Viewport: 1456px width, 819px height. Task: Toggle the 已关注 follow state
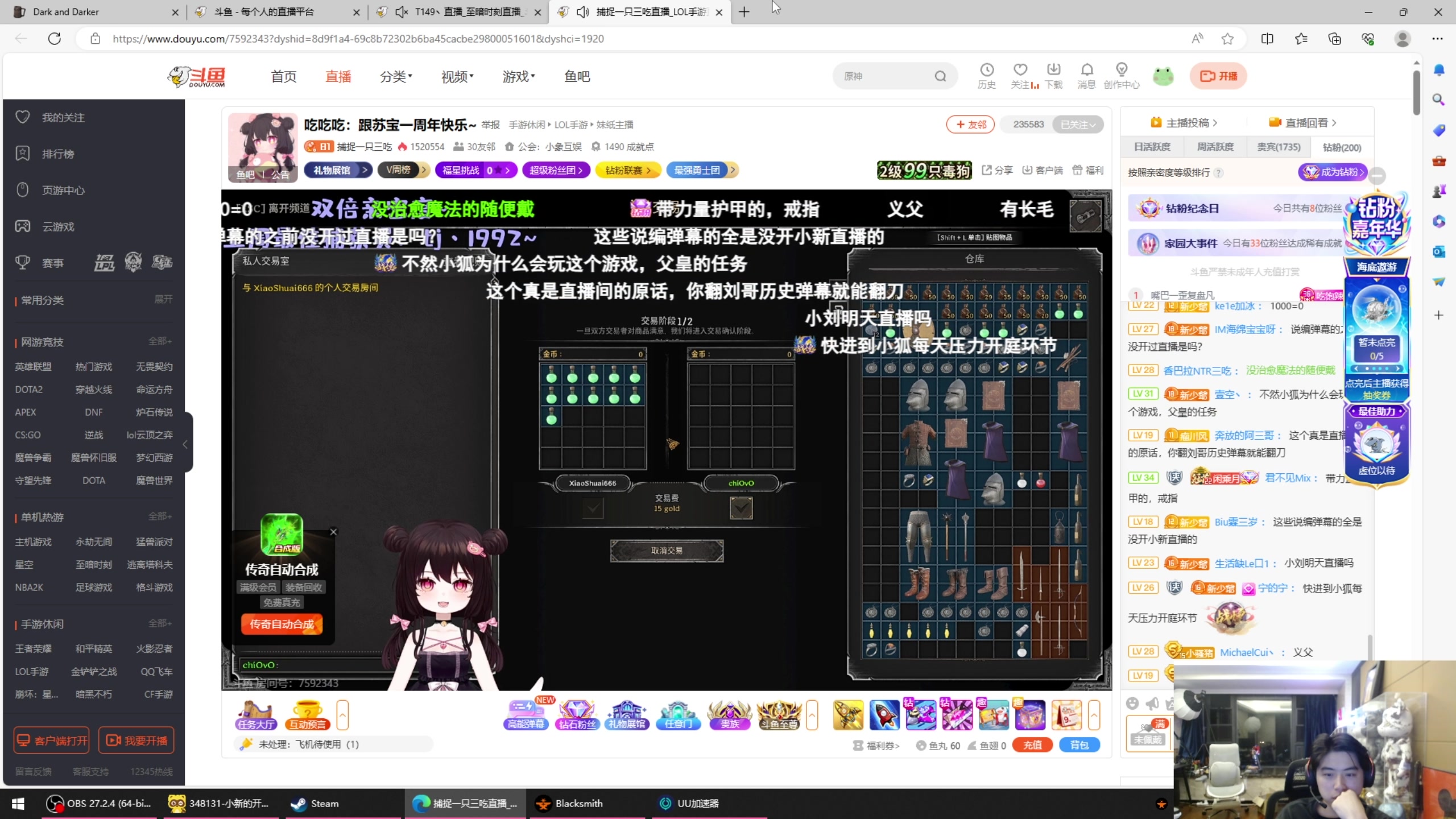pos(1078,124)
